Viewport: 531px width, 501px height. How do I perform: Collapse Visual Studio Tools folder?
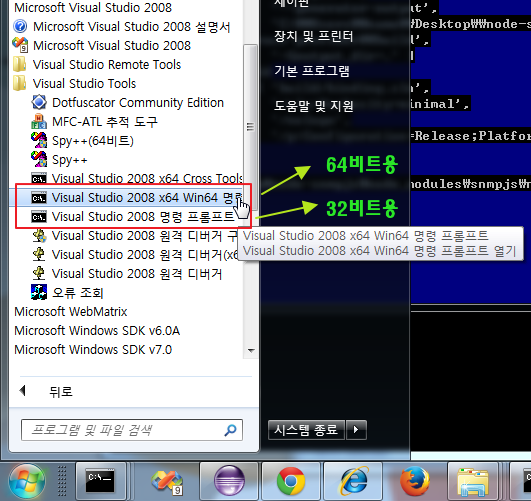tap(75, 83)
